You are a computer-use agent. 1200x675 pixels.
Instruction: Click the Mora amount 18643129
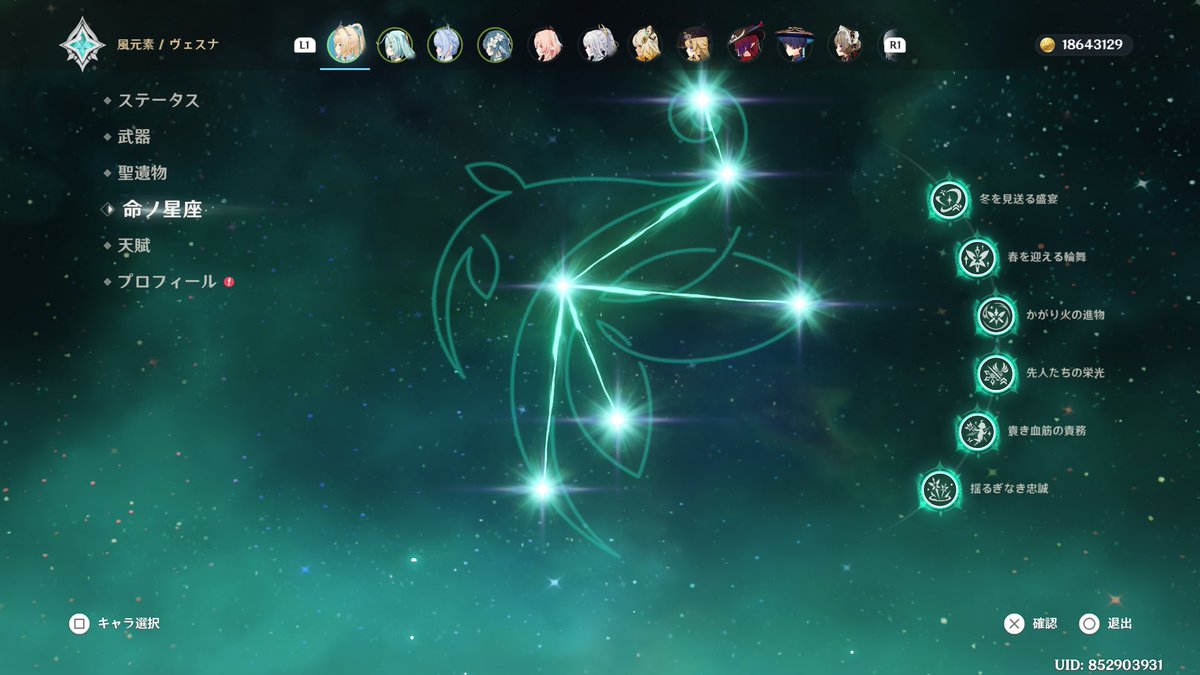coord(1093,45)
